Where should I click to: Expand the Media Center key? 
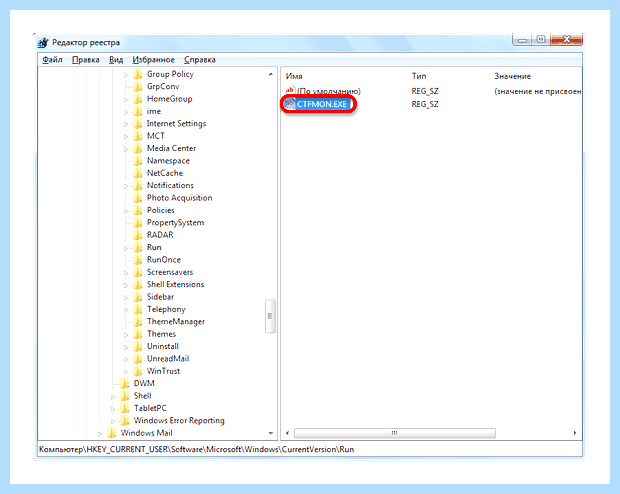coord(126,149)
